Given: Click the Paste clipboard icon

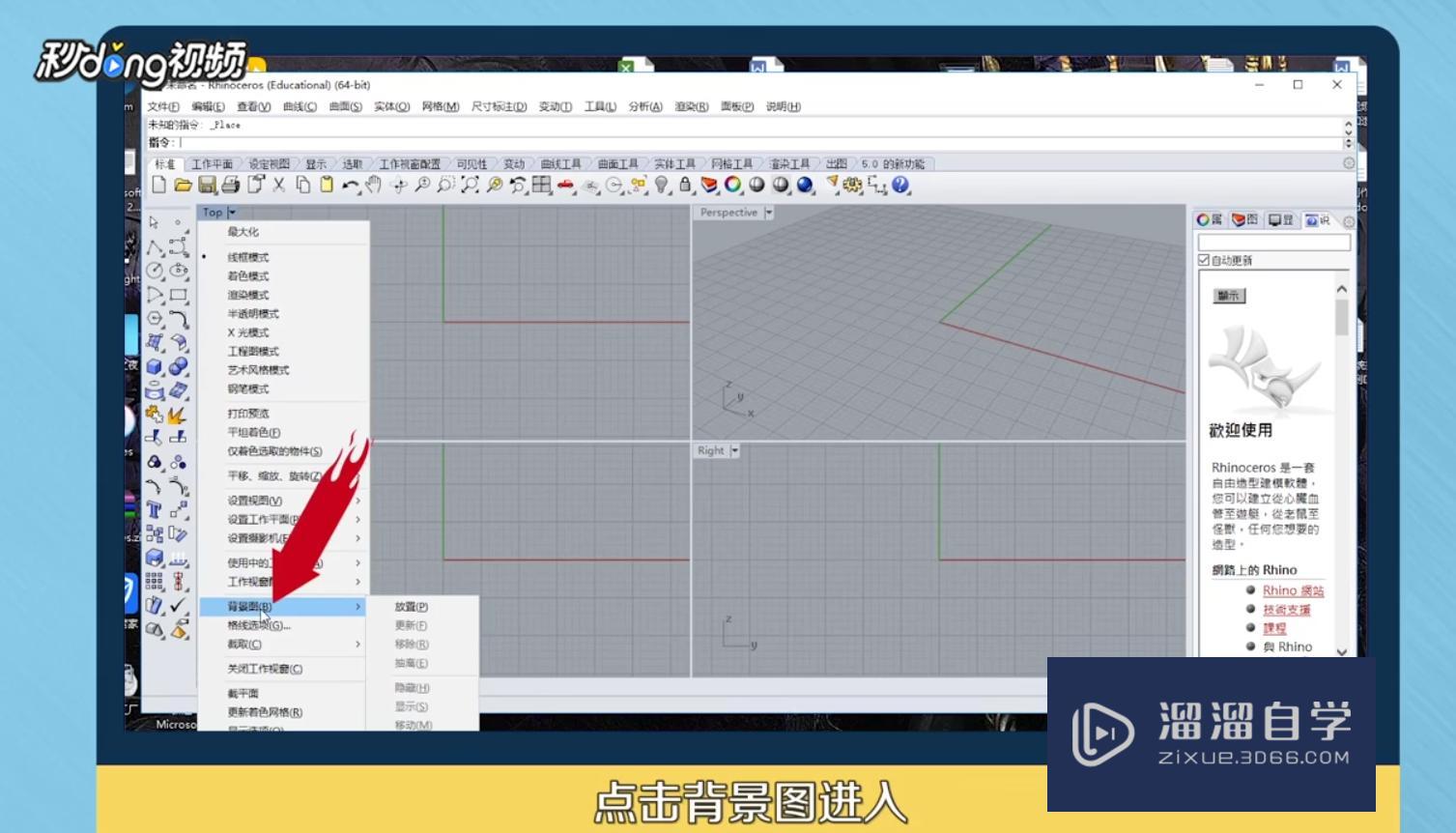Looking at the screenshot, I should click(x=327, y=185).
